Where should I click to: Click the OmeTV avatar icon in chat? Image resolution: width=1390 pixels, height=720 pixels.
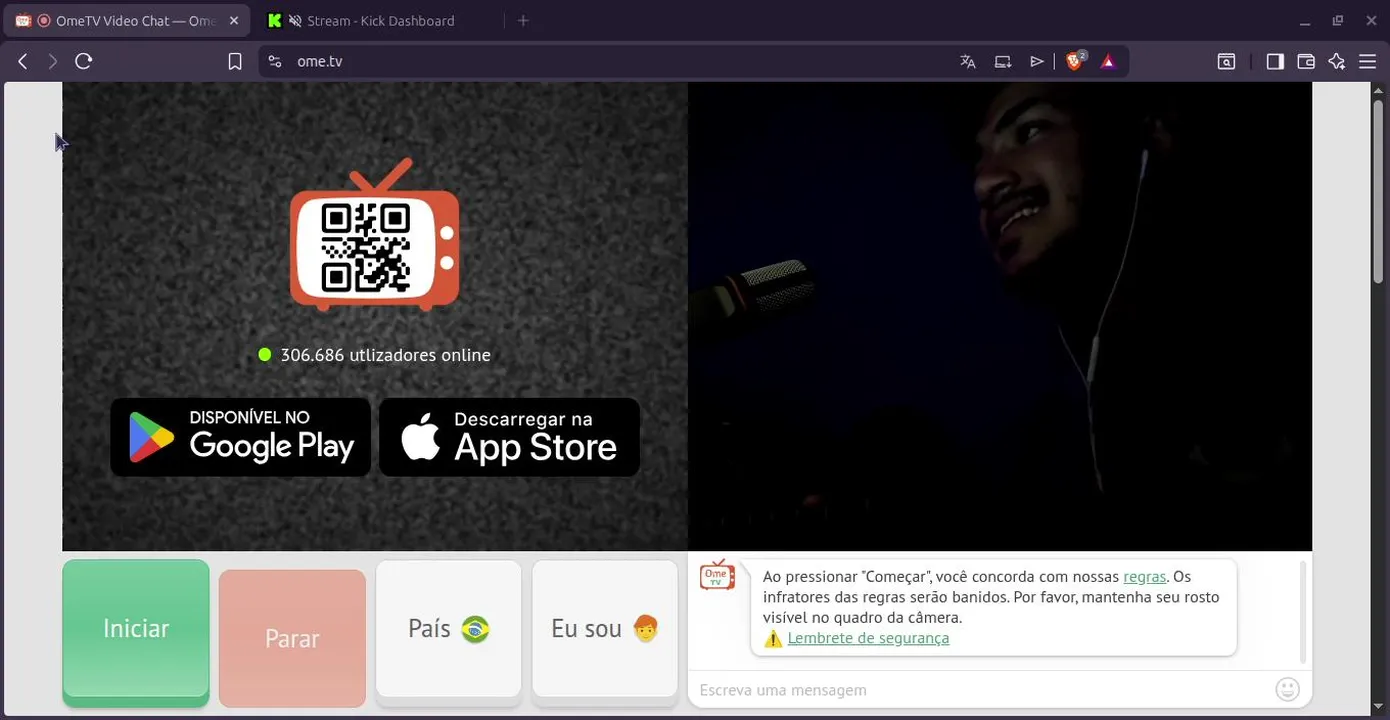[717, 575]
